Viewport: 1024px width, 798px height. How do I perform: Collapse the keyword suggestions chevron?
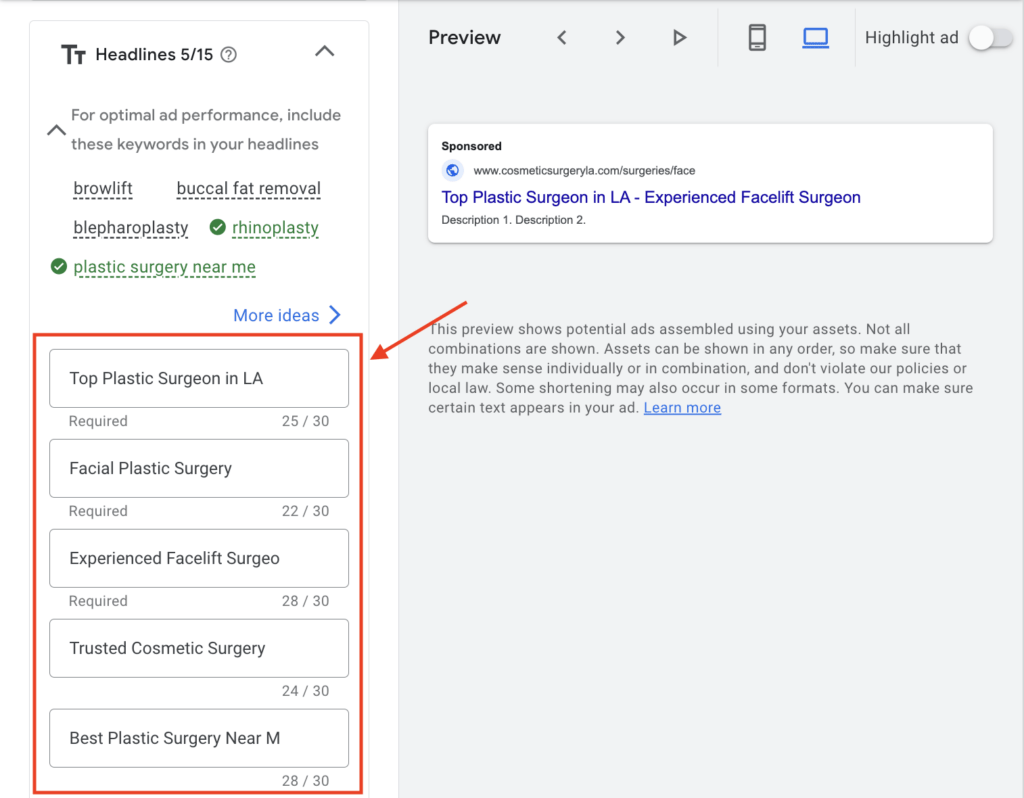coord(56,130)
